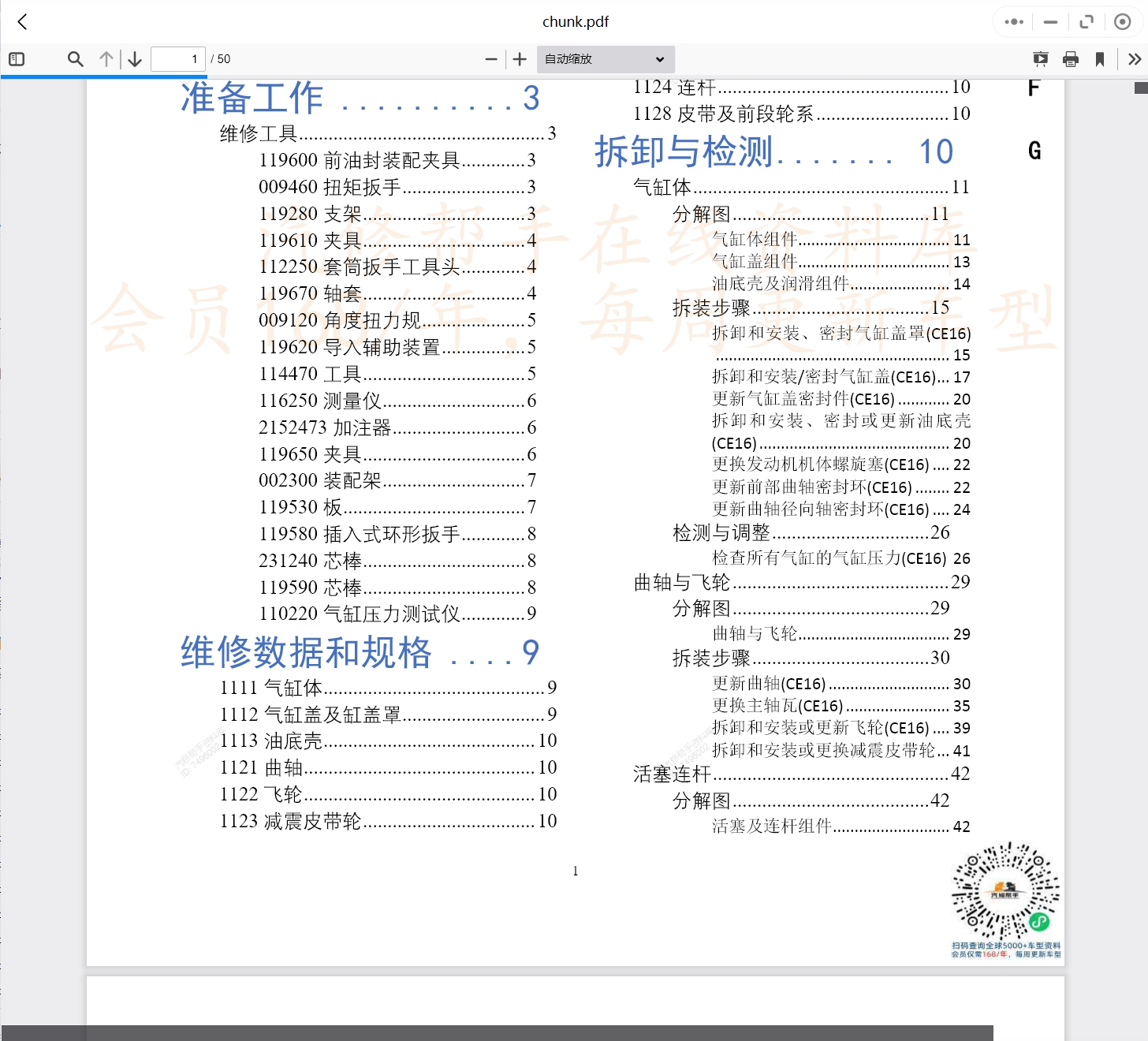Click the page number input field
The height and width of the screenshot is (1041, 1148).
(177, 58)
